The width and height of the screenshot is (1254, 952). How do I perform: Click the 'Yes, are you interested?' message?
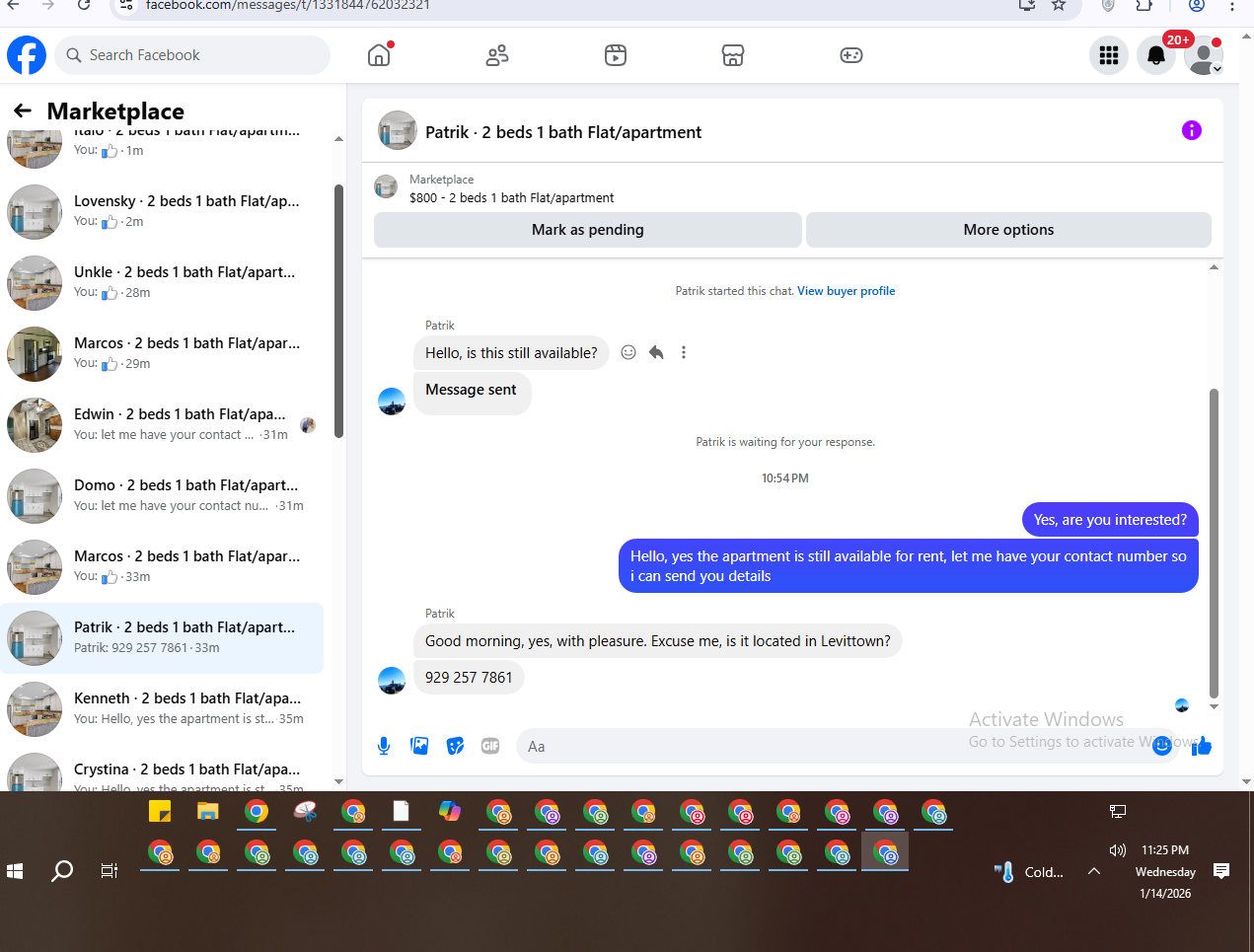tap(1110, 520)
